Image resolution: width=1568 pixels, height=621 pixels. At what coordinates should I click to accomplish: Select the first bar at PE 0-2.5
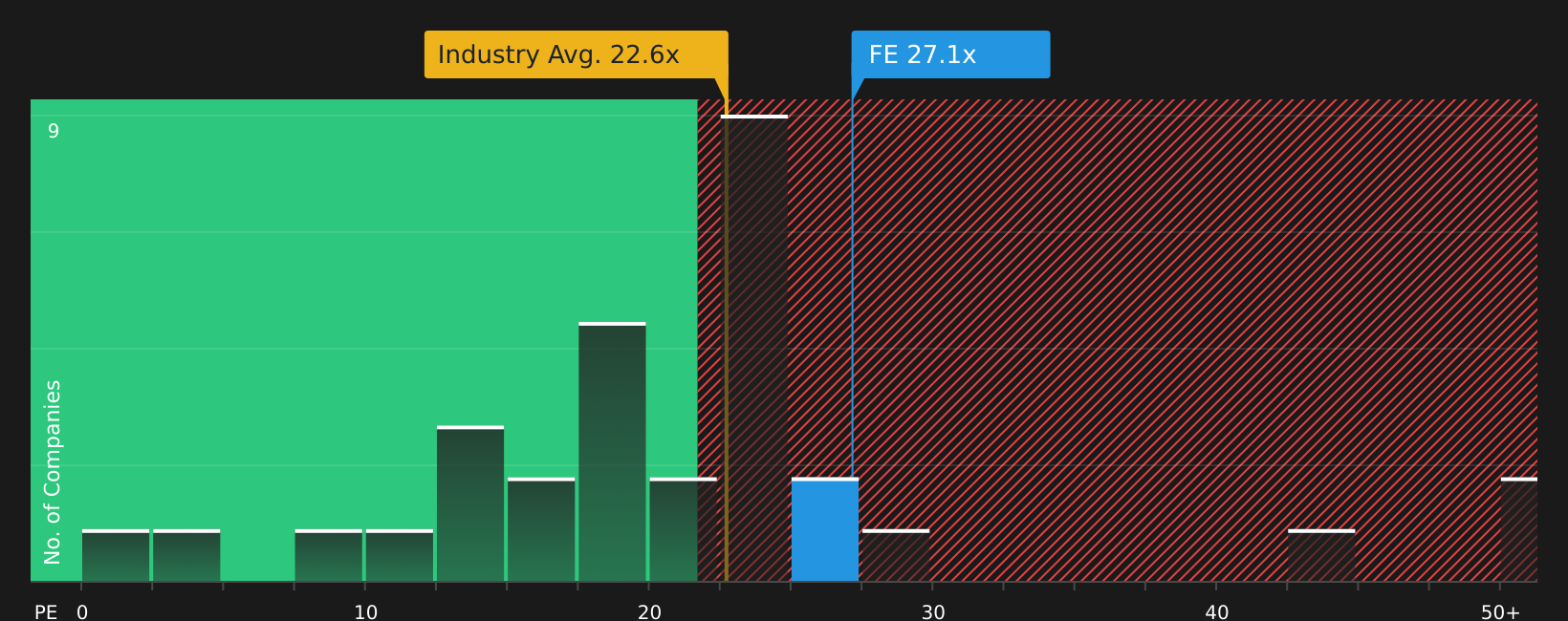point(116,555)
